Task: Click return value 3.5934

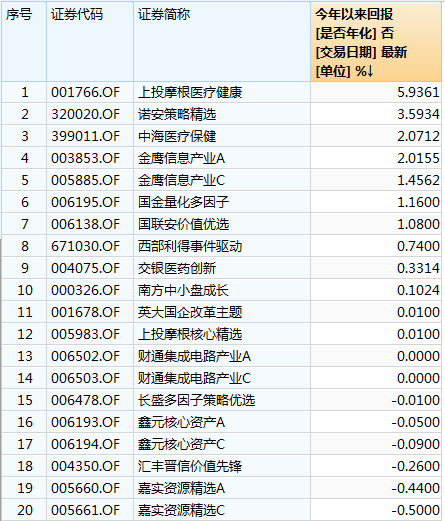Action: coord(418,114)
